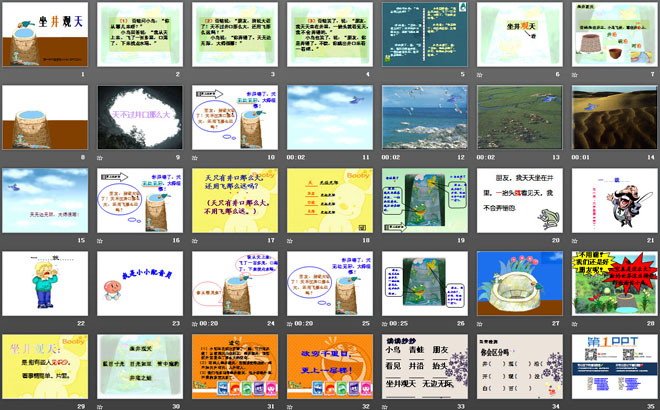Preview animation via star icon below slide 10

(195, 157)
